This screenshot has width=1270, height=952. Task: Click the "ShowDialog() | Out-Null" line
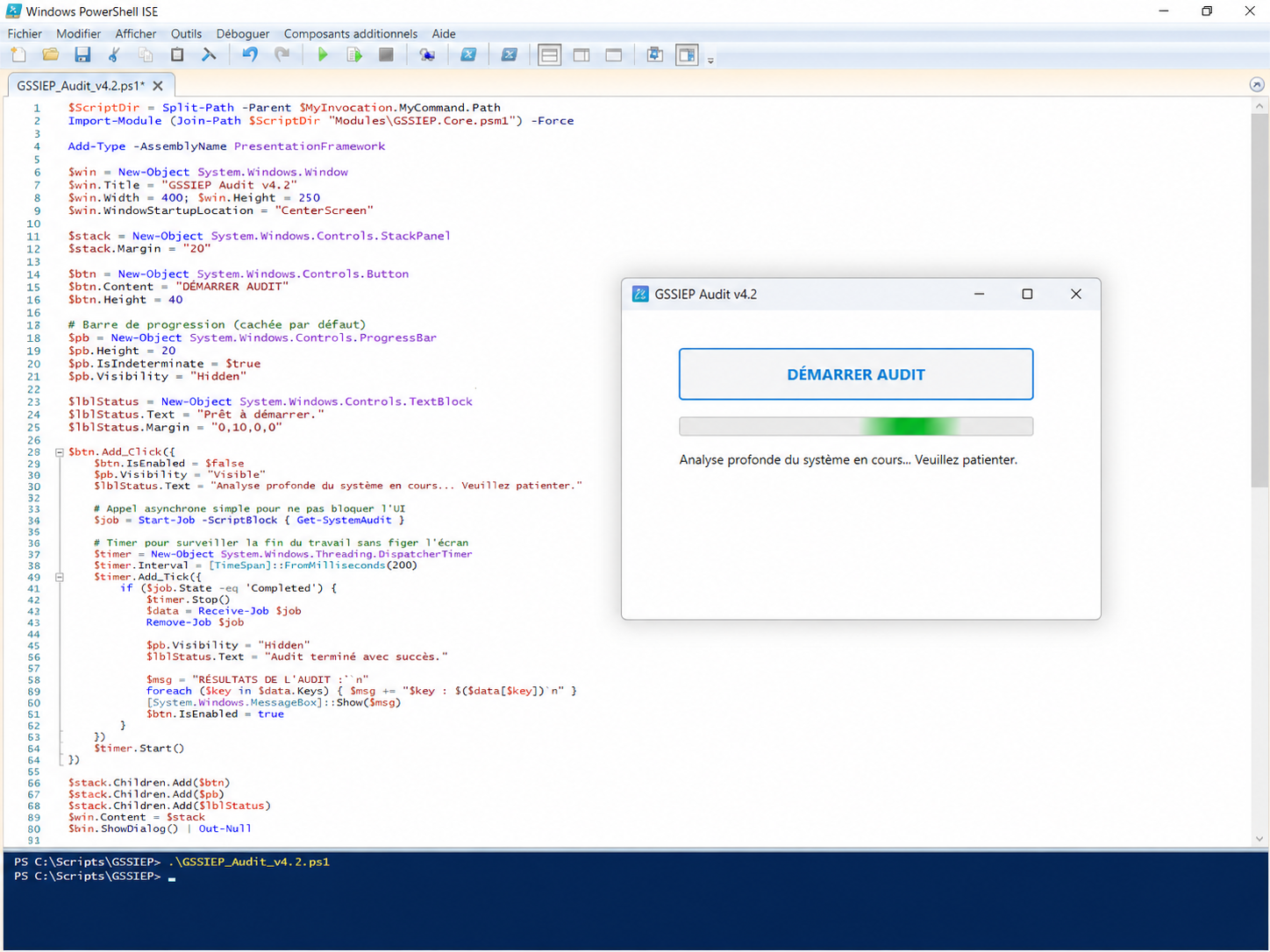pos(160,828)
